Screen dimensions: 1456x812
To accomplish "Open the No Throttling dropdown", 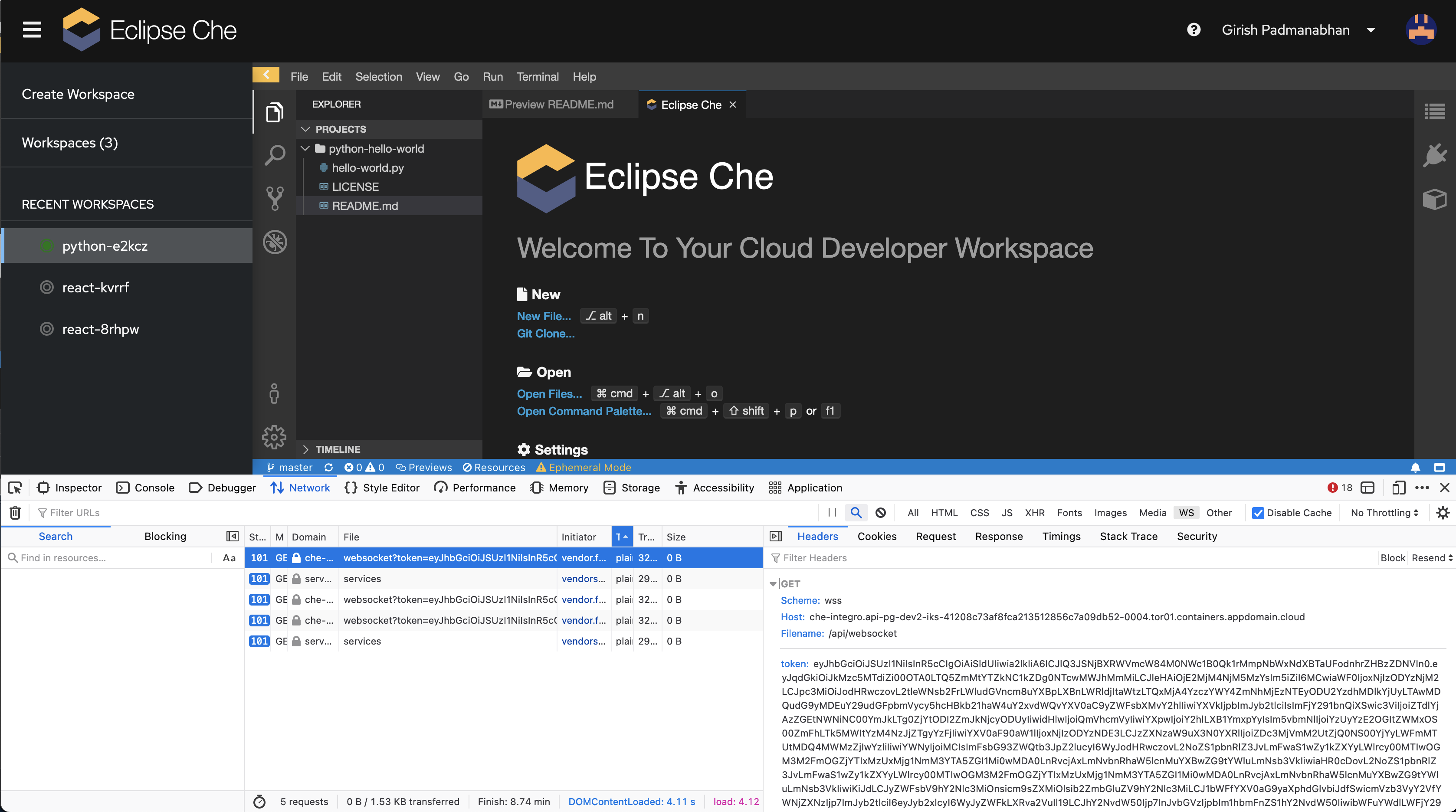I will 1383,513.
